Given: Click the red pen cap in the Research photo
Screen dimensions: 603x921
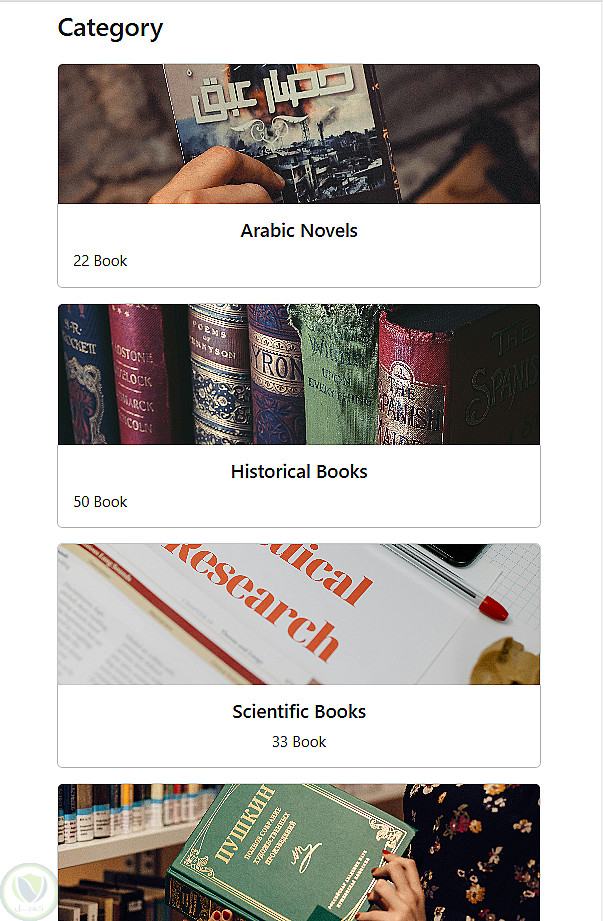Looking at the screenshot, I should (493, 608).
